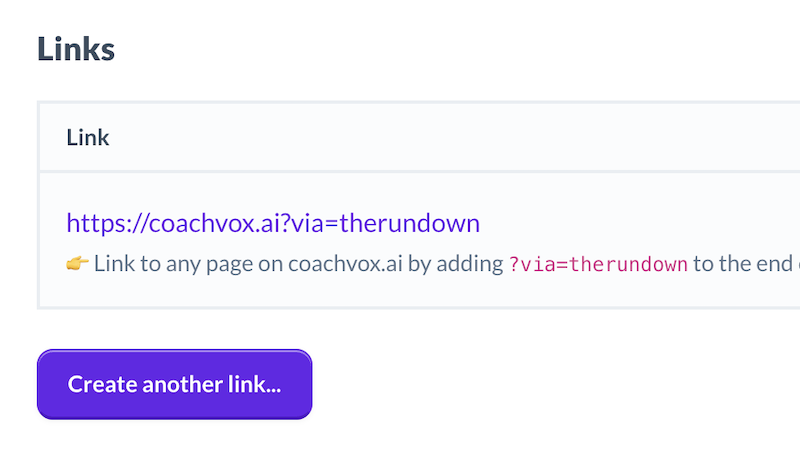
Task: Click empty space right of the referral URL
Action: [638, 223]
